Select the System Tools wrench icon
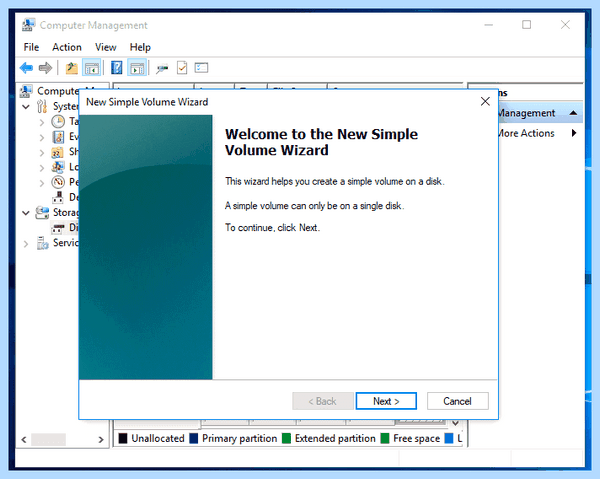The height and width of the screenshot is (479, 600). pyautogui.click(x=42, y=106)
